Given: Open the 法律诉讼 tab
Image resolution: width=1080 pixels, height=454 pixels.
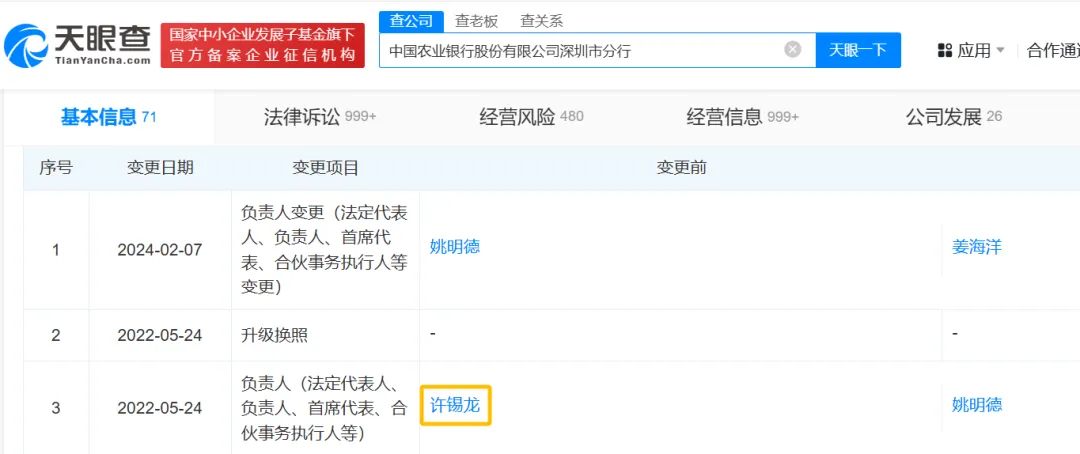Looking at the screenshot, I should point(320,117).
